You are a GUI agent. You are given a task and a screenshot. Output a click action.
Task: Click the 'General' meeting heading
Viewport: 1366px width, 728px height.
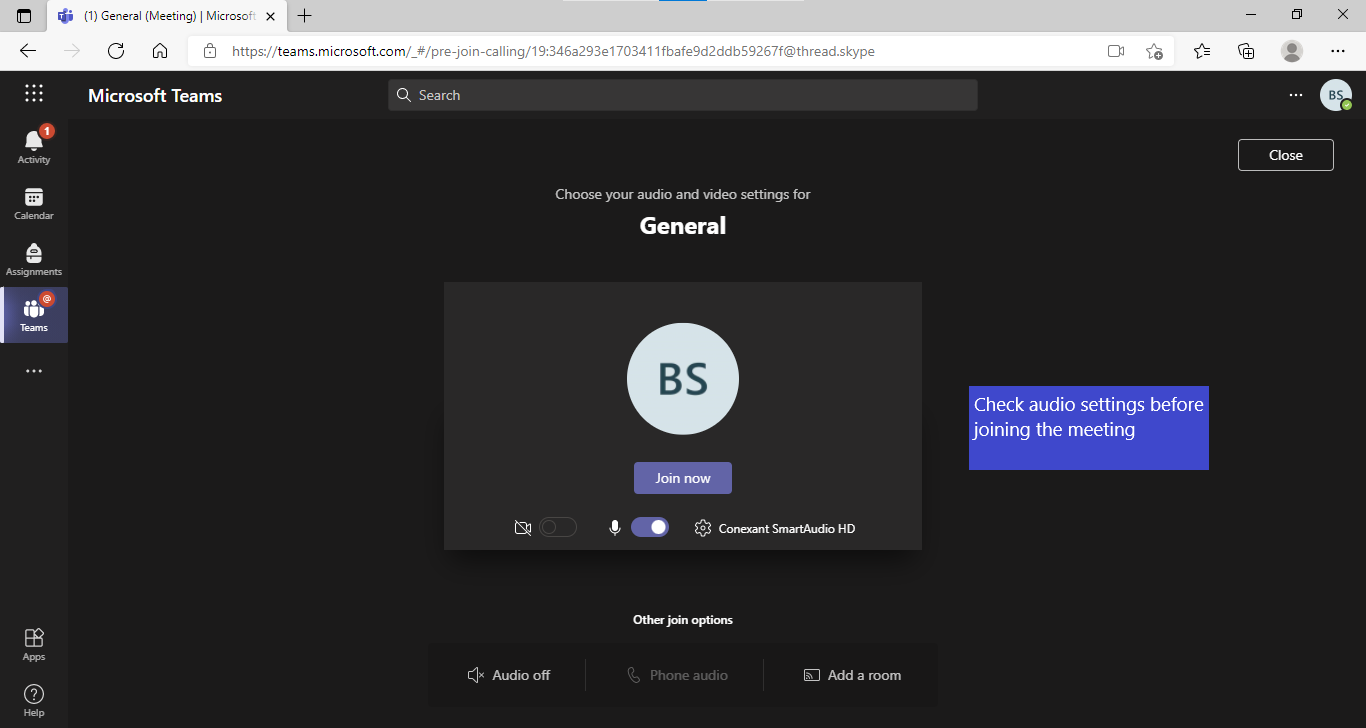pos(683,226)
